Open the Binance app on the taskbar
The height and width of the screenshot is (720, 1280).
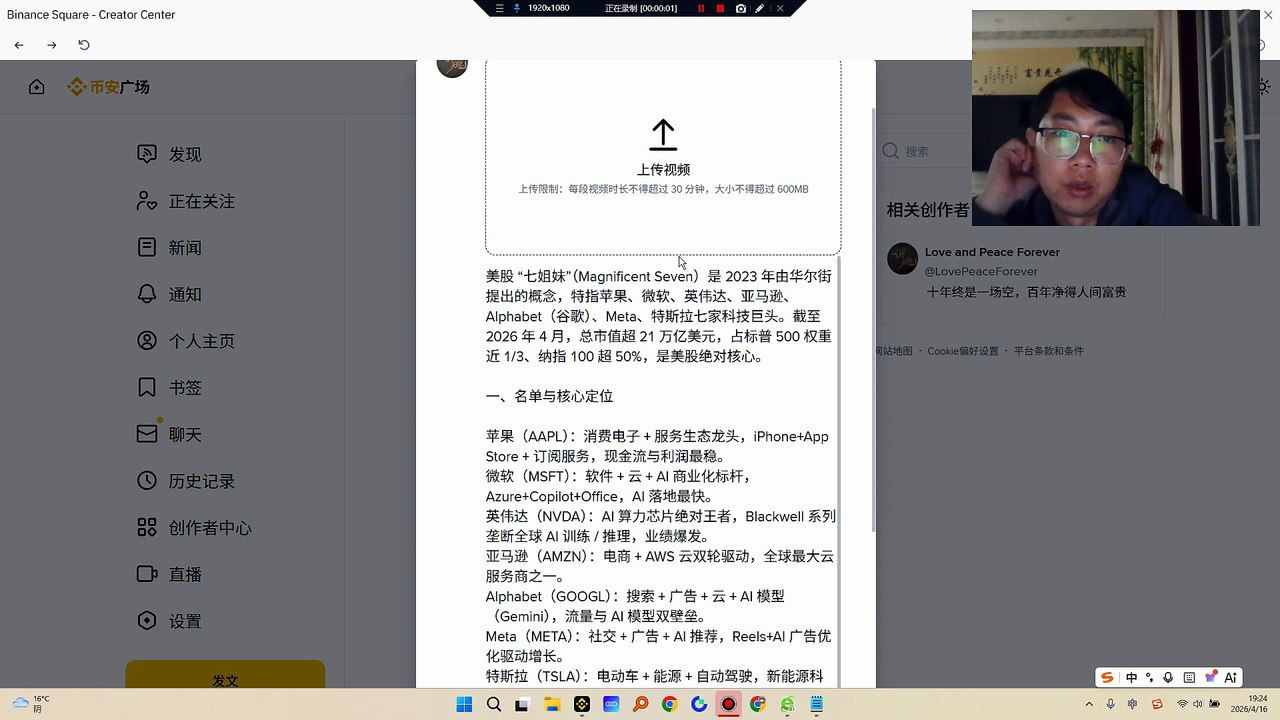pyautogui.click(x=582, y=705)
